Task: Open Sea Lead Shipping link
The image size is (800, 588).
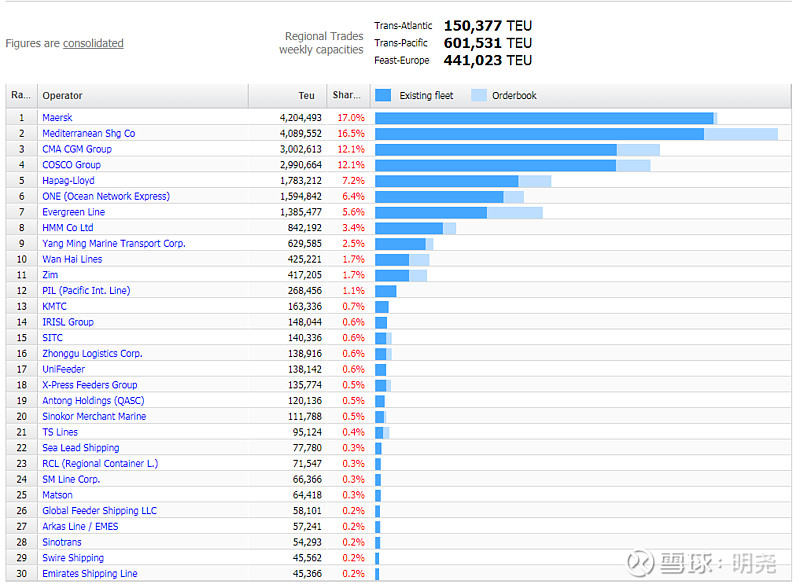Action: [81, 448]
